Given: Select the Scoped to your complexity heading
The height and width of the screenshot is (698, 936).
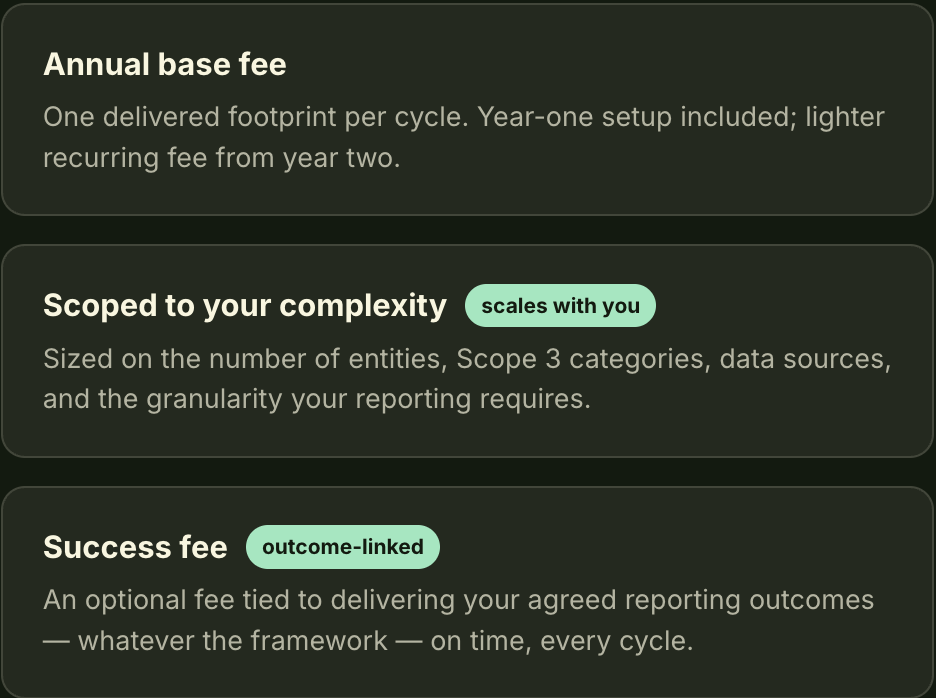Looking at the screenshot, I should [x=245, y=306].
